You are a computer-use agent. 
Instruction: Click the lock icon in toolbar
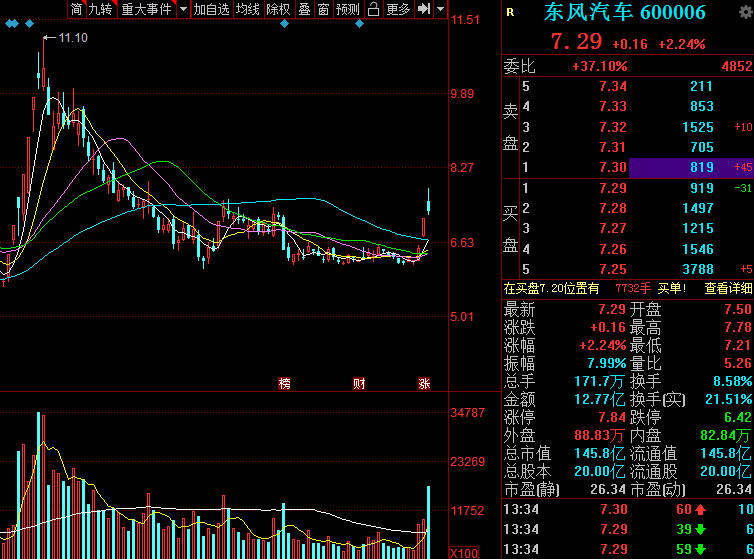[x=374, y=9]
